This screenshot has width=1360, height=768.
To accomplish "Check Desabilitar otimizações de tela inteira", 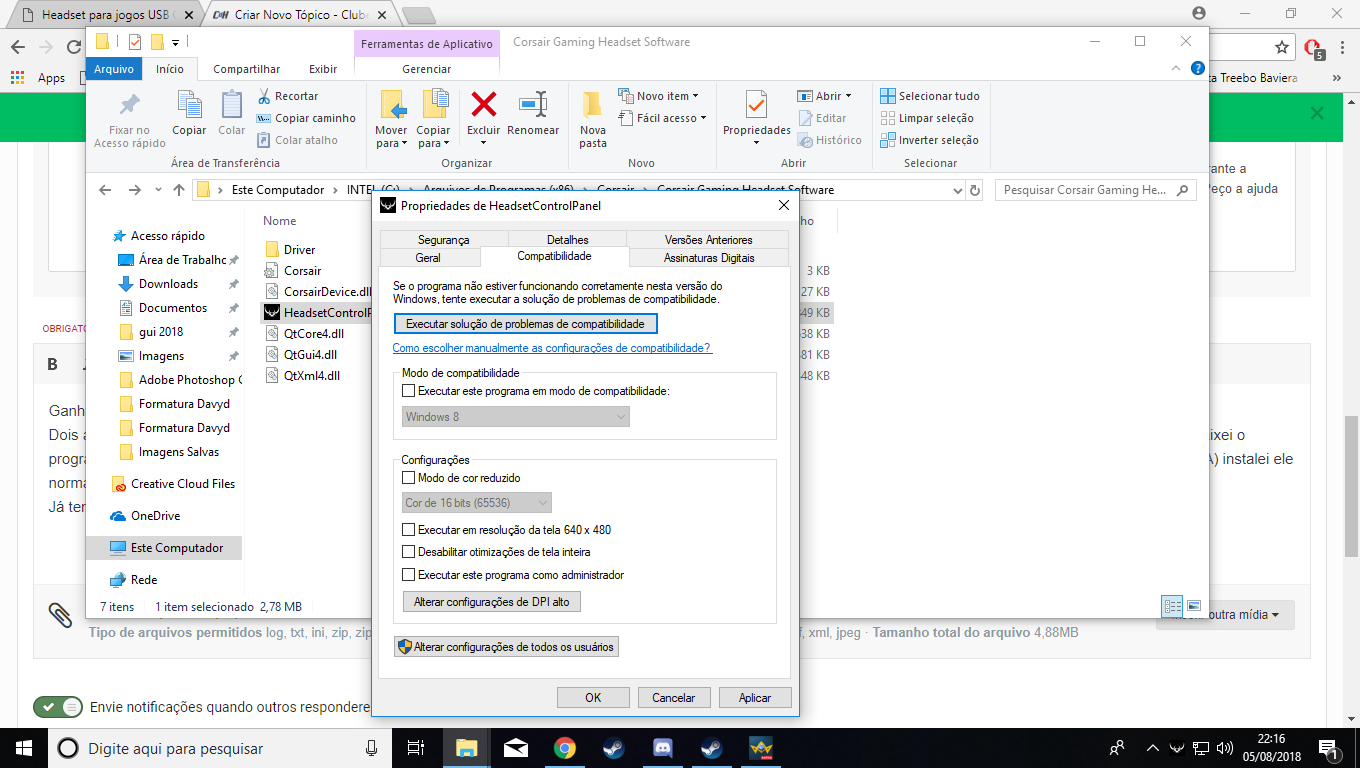I will pos(408,552).
